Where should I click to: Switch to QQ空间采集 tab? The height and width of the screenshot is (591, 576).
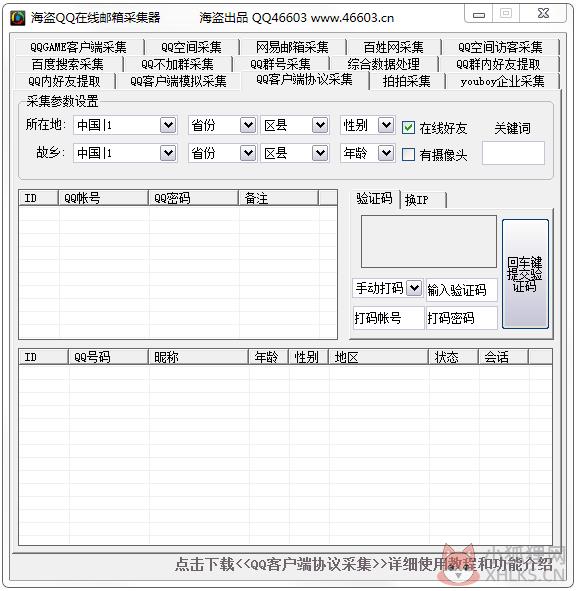point(191,47)
